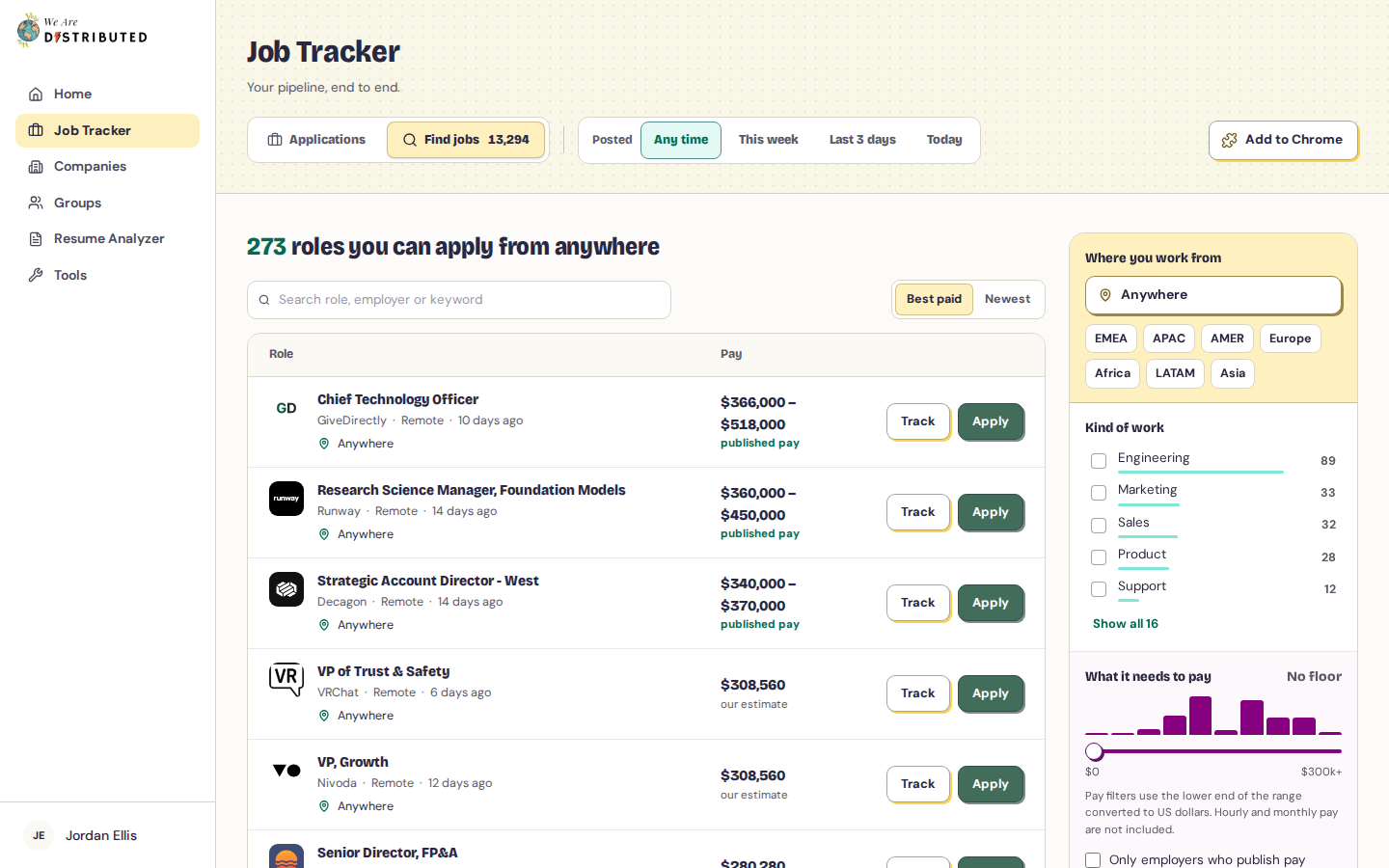Sort results by Best paid
The height and width of the screenshot is (868, 1389).
pos(934,299)
